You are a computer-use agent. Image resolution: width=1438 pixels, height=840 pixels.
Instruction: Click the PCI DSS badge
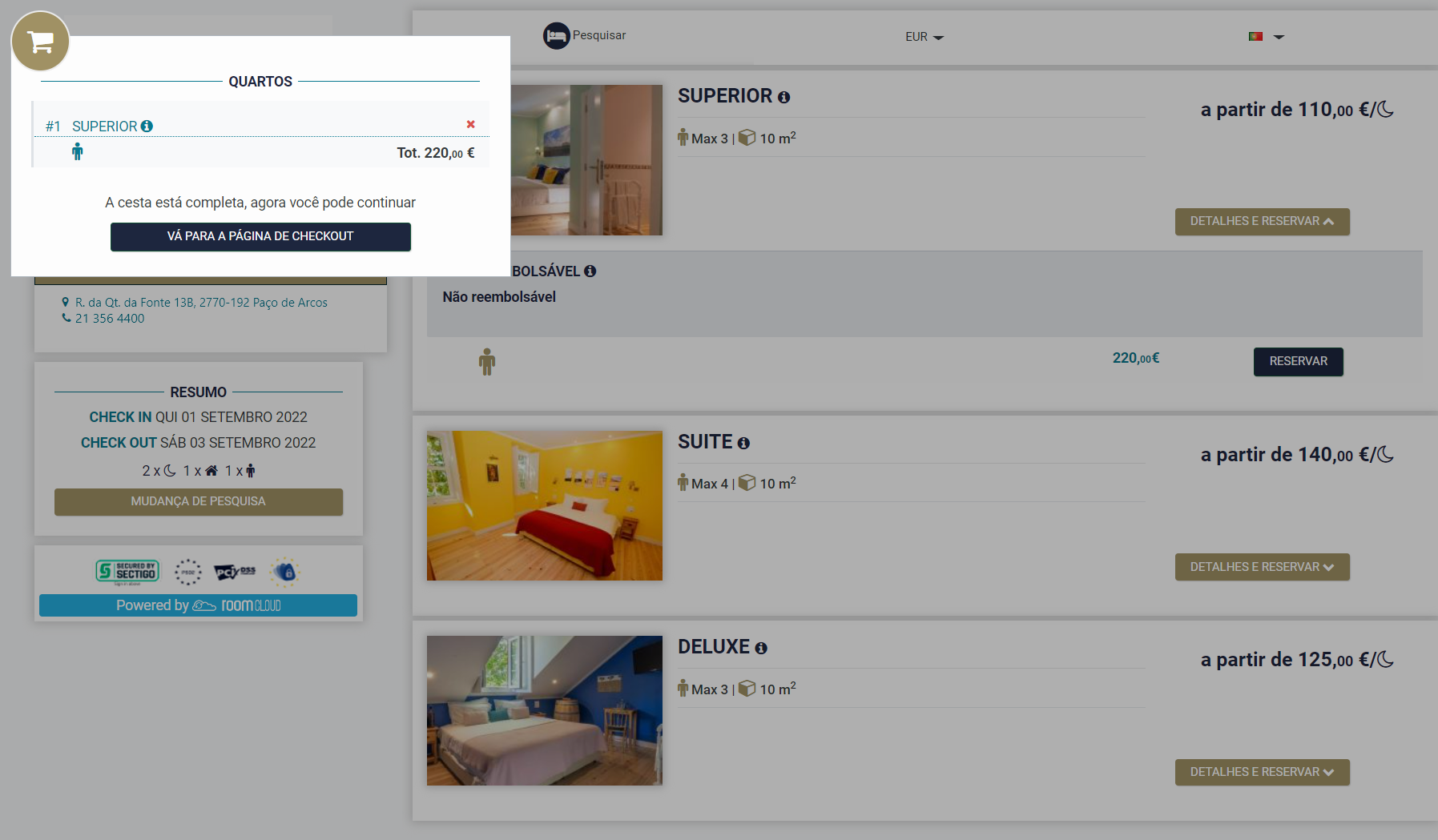(x=235, y=572)
